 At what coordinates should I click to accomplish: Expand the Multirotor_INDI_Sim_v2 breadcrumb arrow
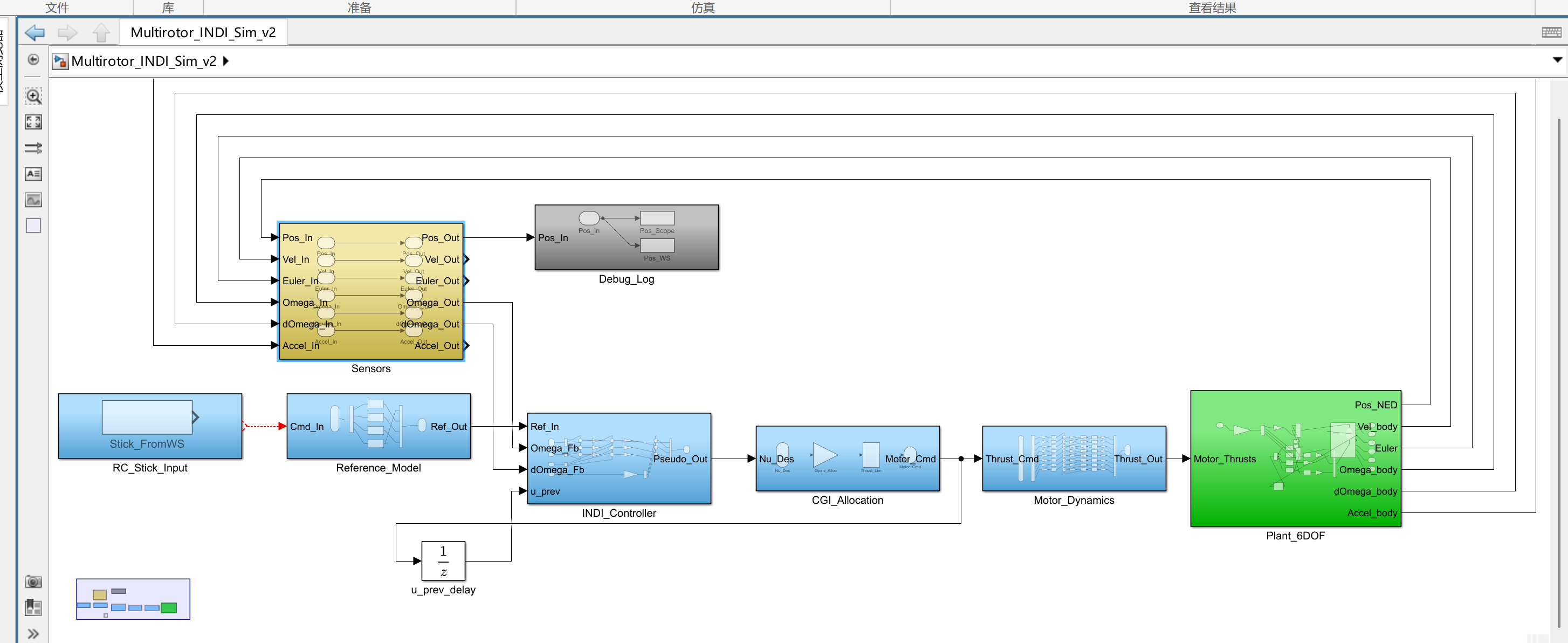point(226,61)
